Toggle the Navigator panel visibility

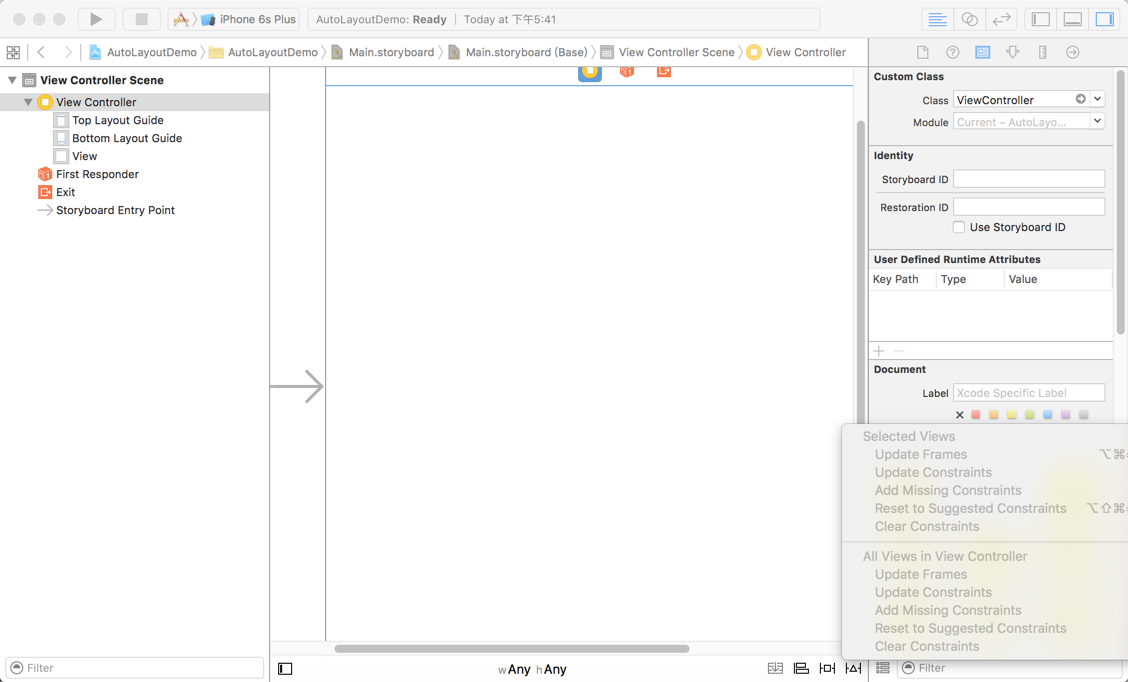[1041, 19]
